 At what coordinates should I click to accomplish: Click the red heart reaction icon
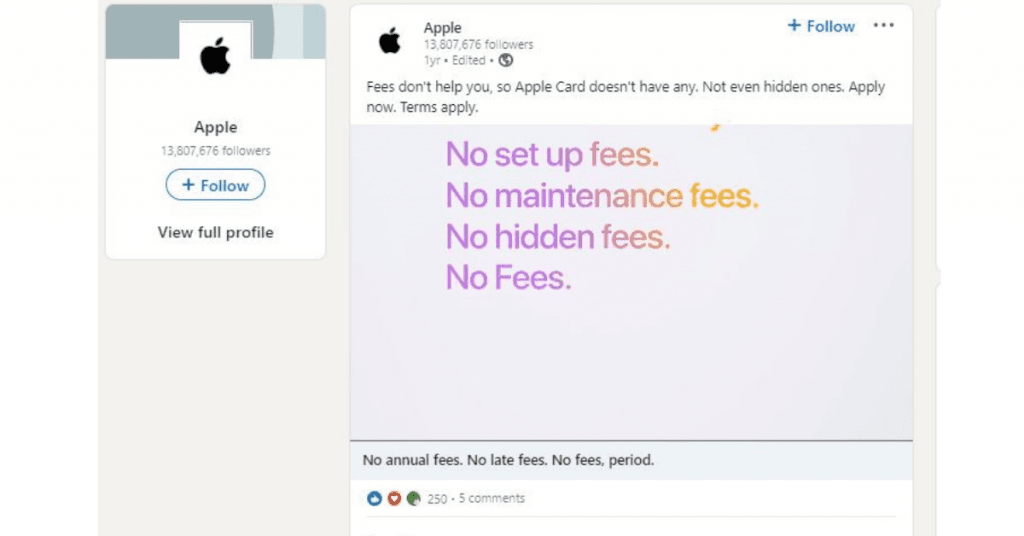click(394, 499)
